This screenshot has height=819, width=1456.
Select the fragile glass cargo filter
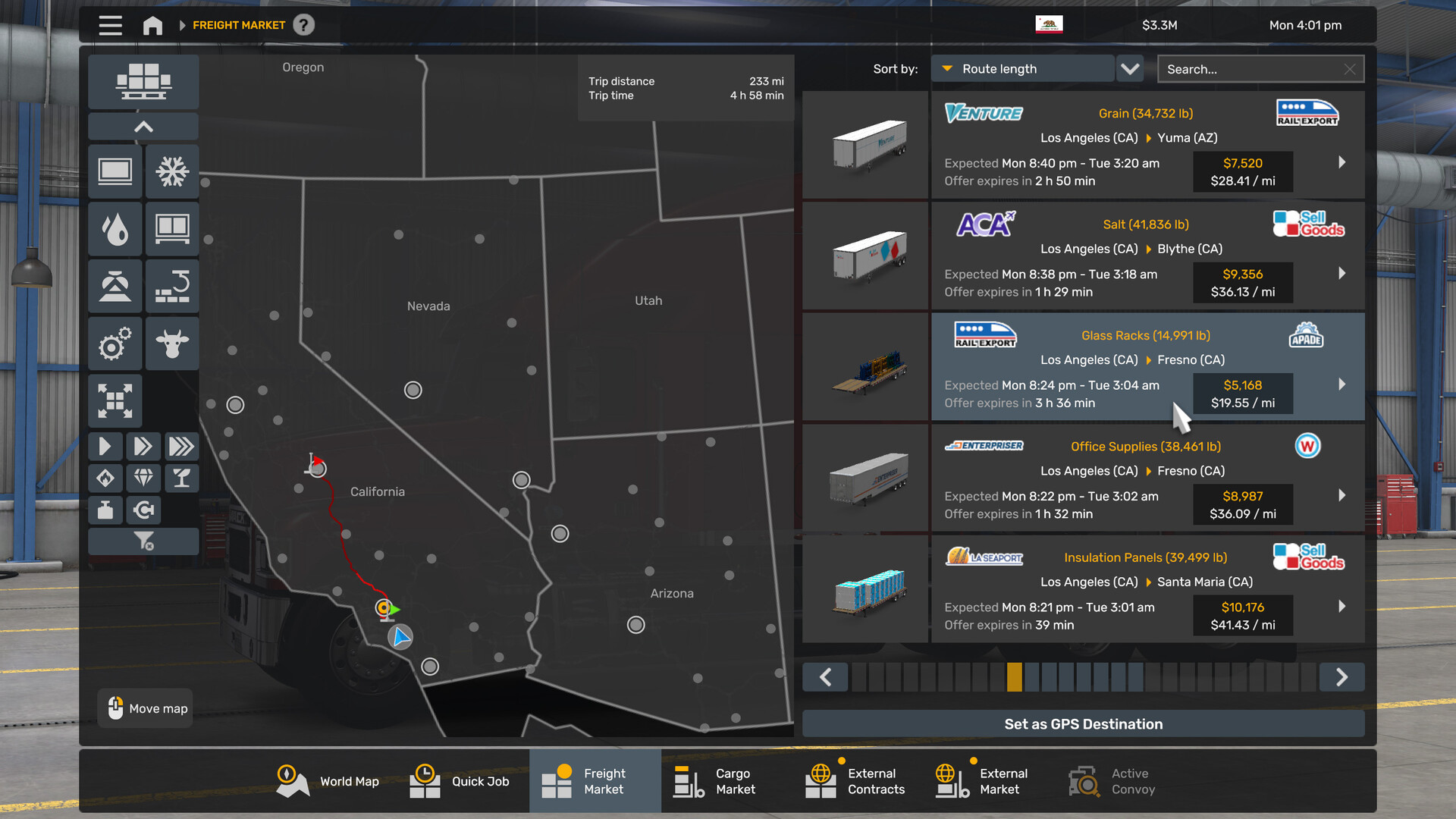tap(182, 478)
